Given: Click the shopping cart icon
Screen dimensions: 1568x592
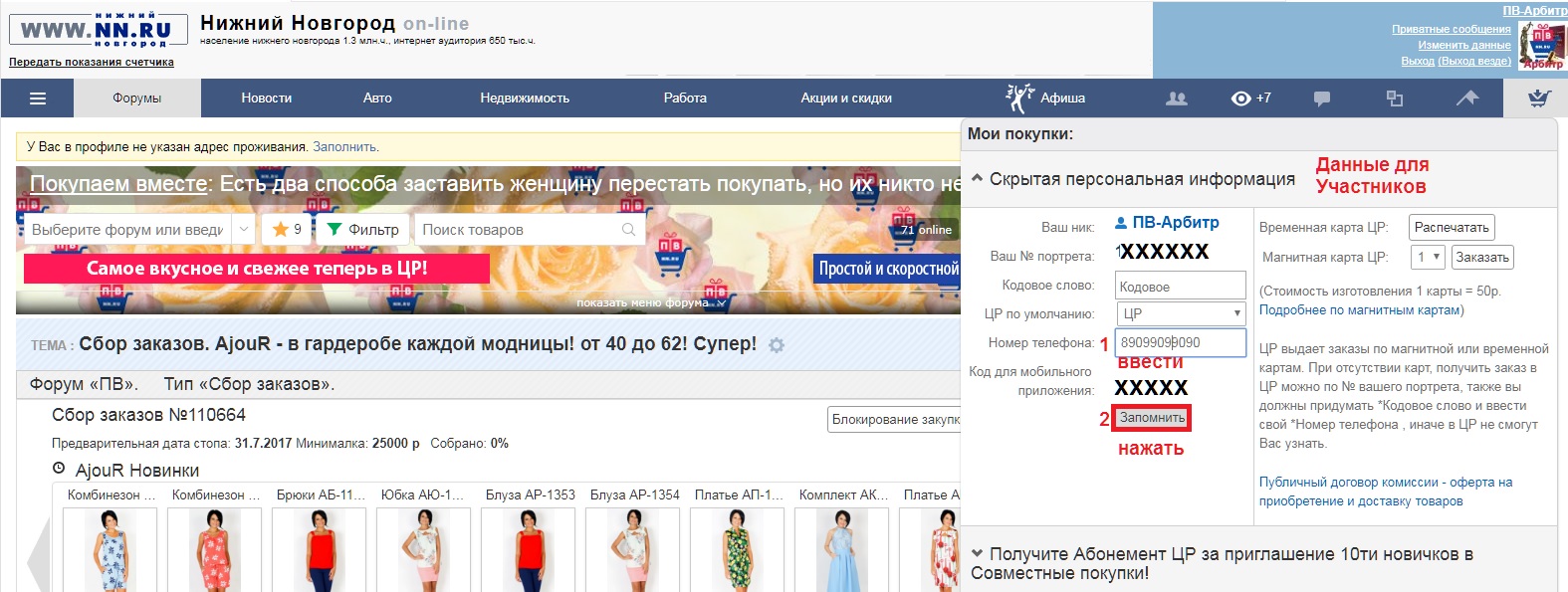Looking at the screenshot, I should point(1539,98).
